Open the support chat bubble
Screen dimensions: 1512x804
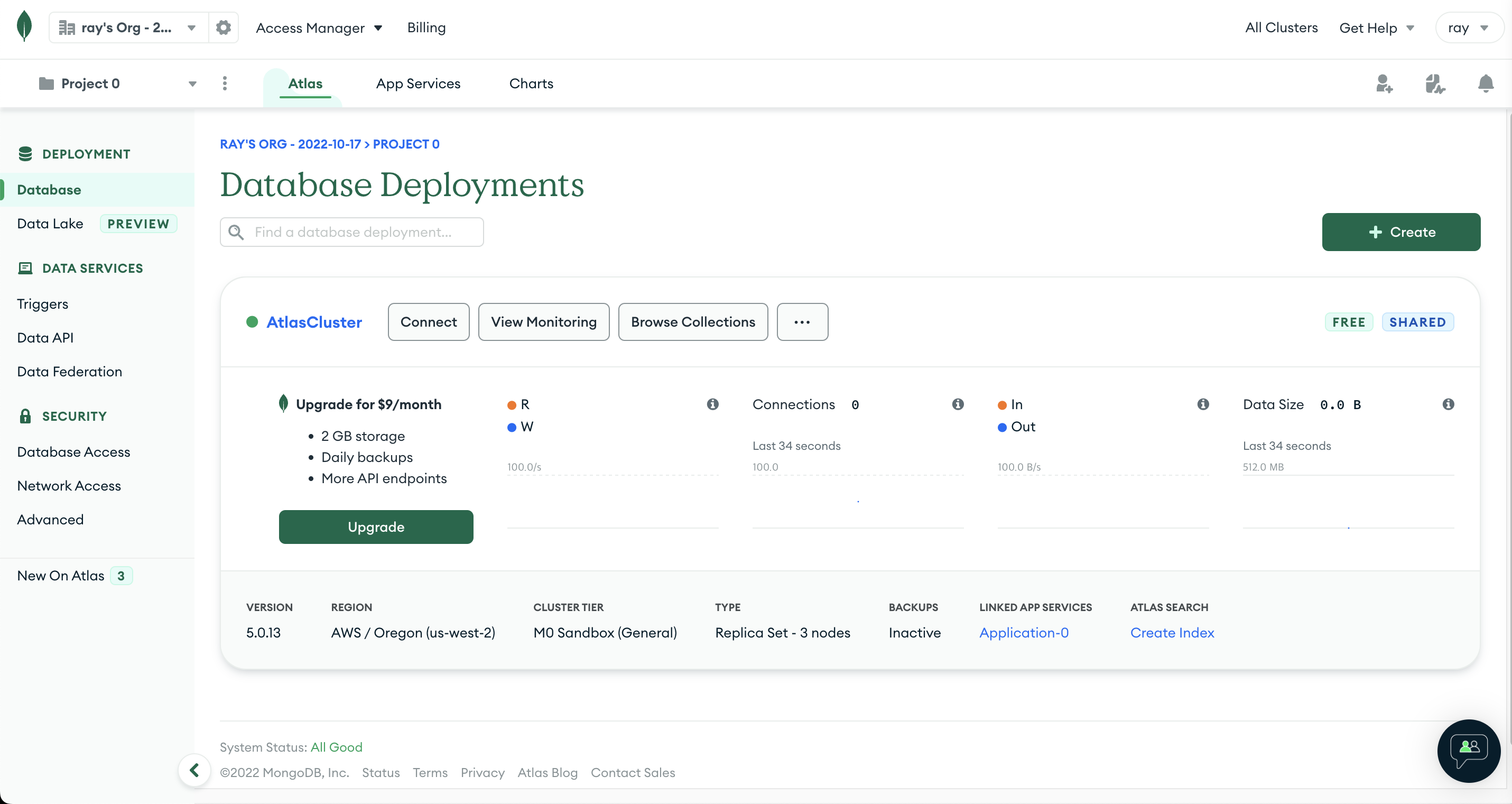pyautogui.click(x=1469, y=751)
